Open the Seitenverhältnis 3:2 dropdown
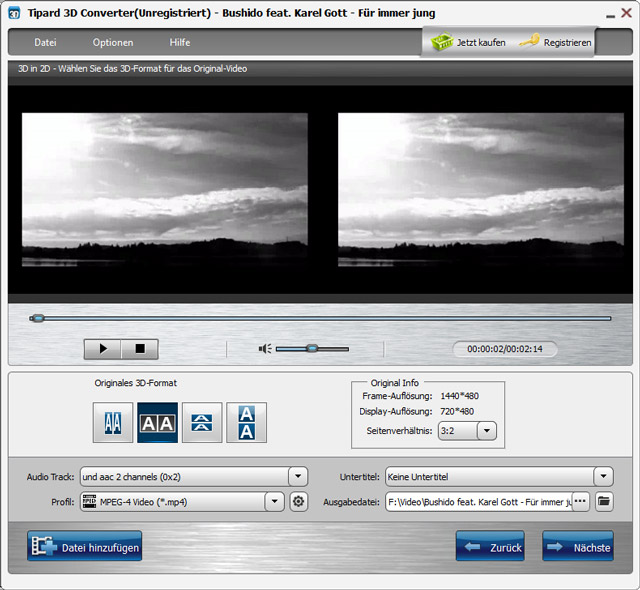The width and height of the screenshot is (640, 590). [487, 431]
